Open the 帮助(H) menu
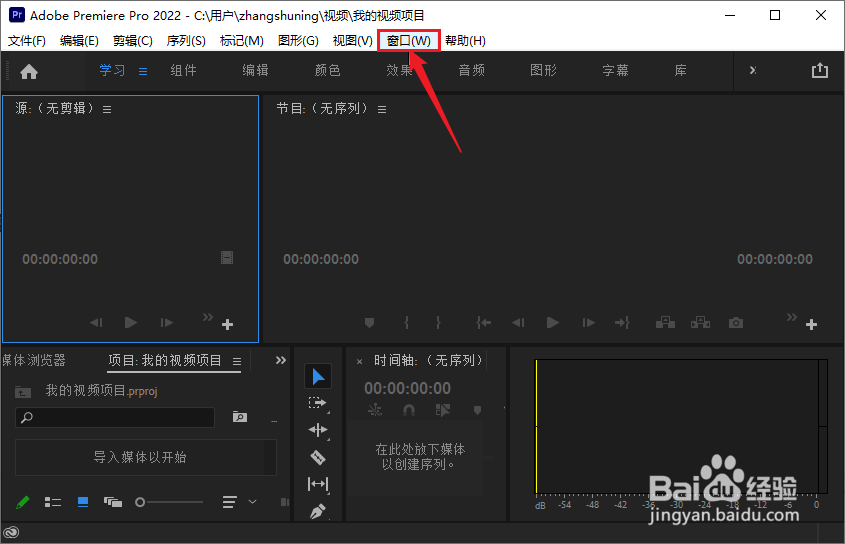This screenshot has width=845, height=544. tap(465, 41)
